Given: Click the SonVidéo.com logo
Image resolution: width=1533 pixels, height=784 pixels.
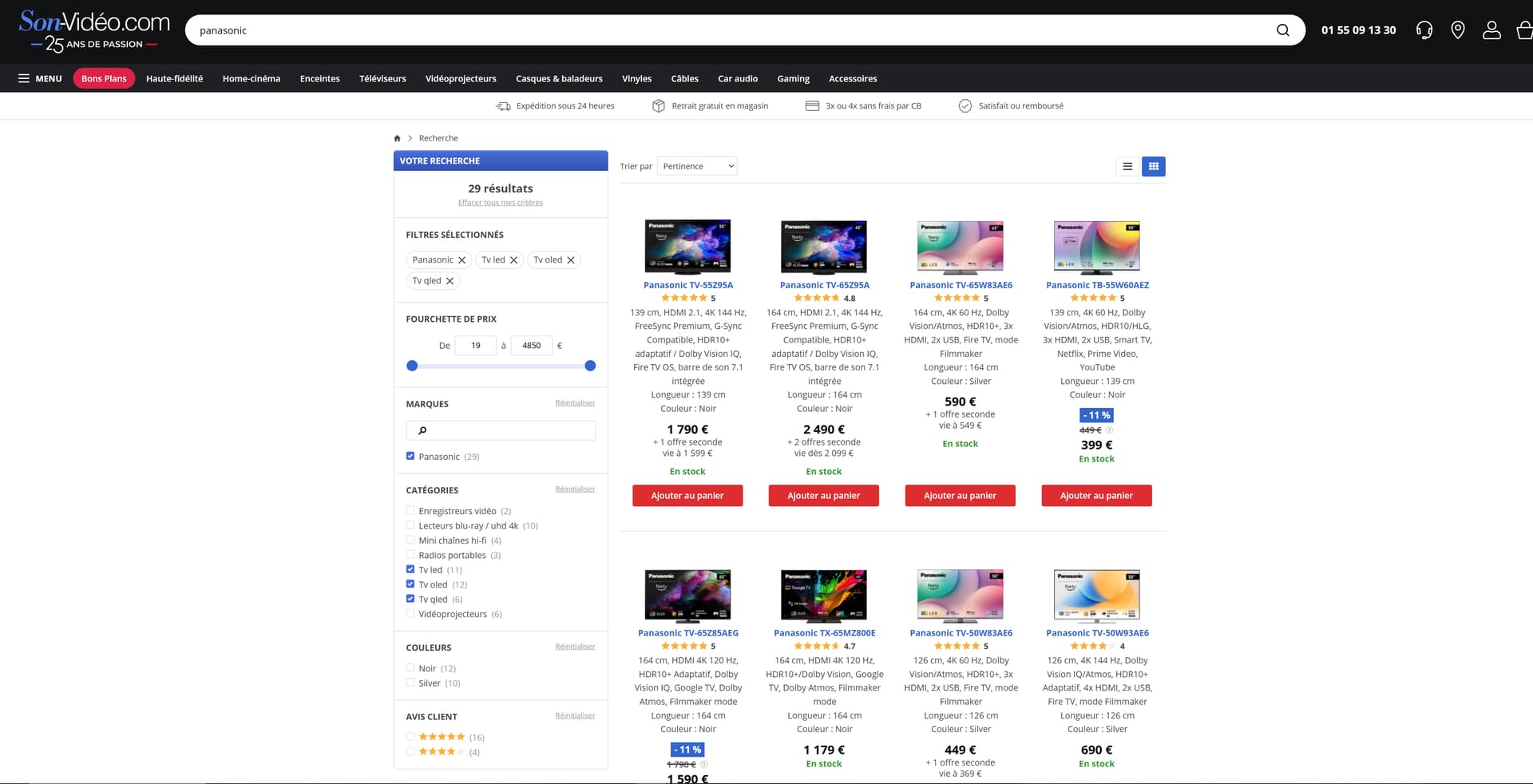Looking at the screenshot, I should pos(94,31).
